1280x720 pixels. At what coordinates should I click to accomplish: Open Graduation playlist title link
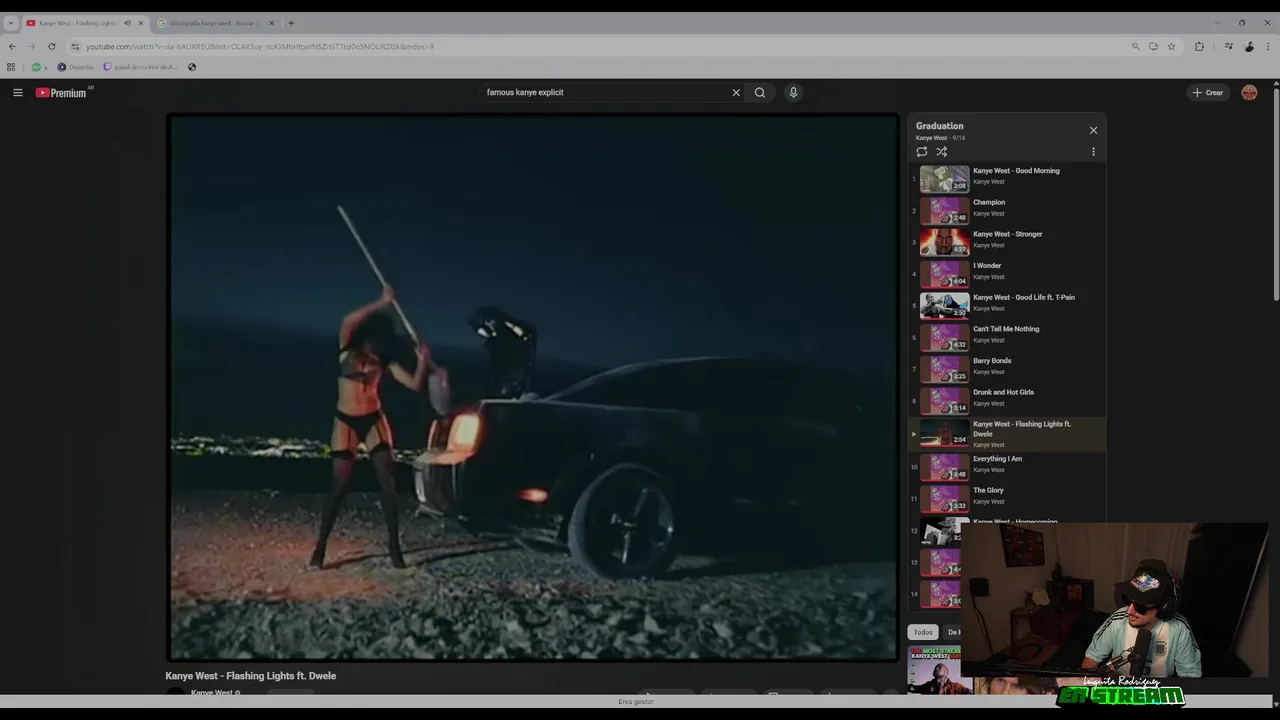(x=940, y=126)
